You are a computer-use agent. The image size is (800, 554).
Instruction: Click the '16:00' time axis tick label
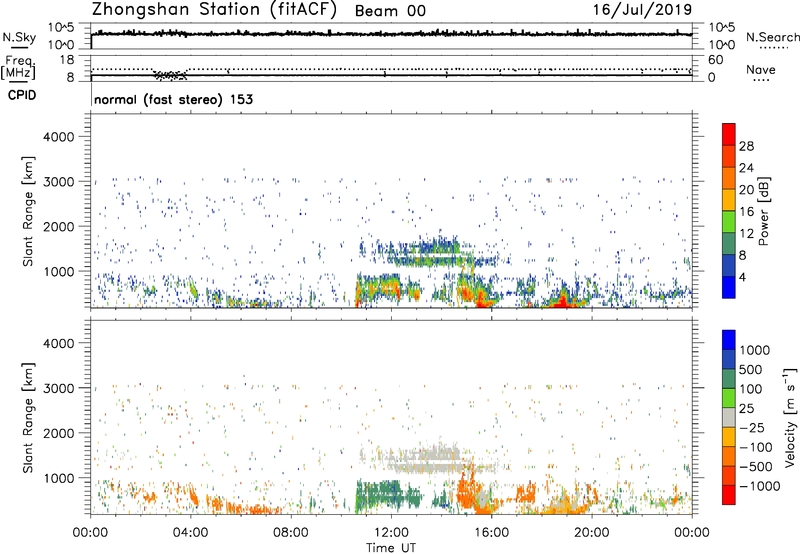click(491, 533)
